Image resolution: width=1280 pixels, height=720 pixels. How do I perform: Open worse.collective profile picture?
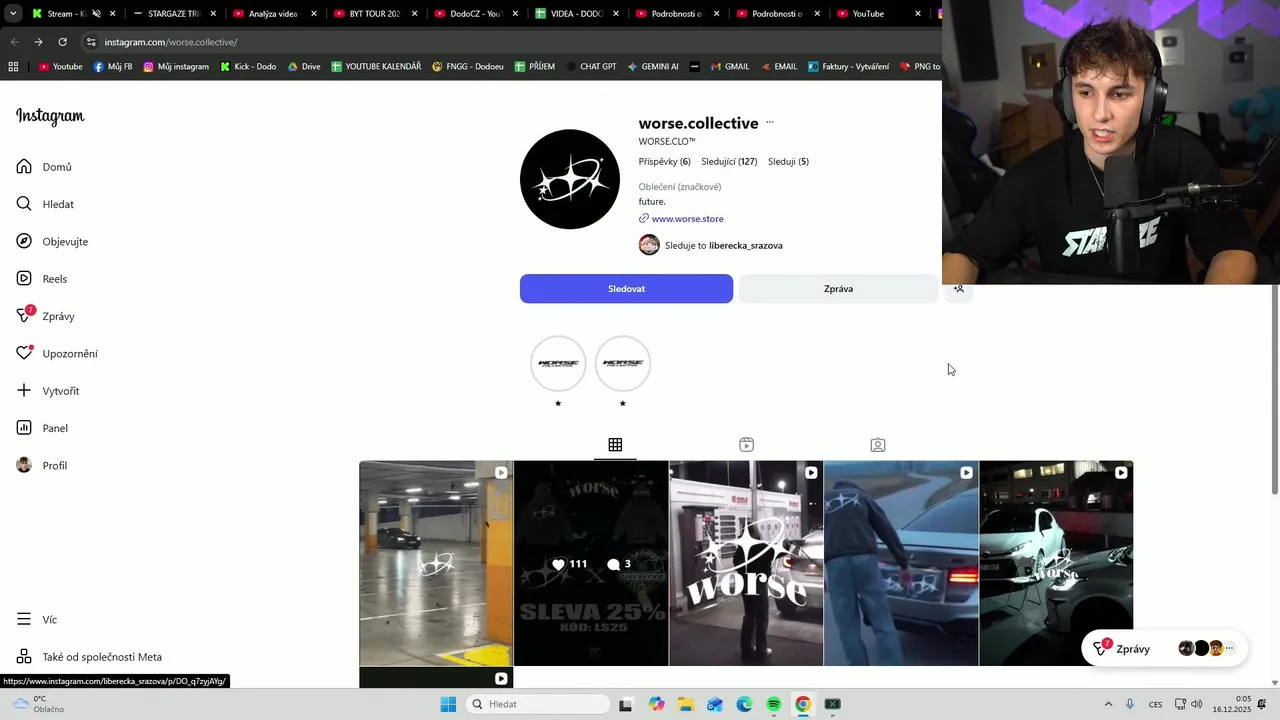coord(570,179)
